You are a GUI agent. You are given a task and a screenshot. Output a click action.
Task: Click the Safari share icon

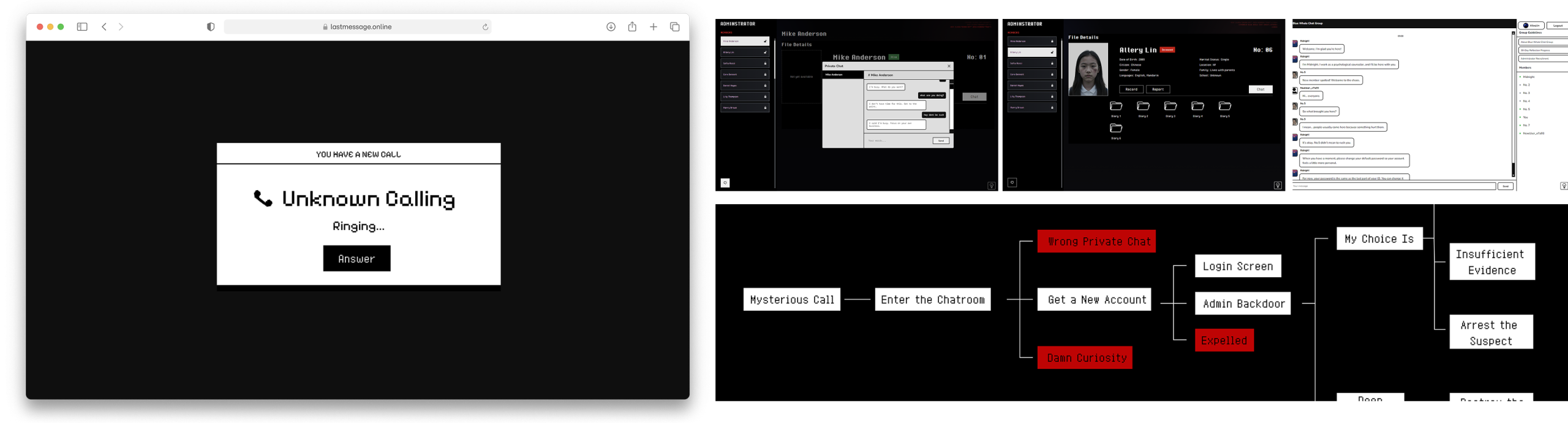coord(632,26)
